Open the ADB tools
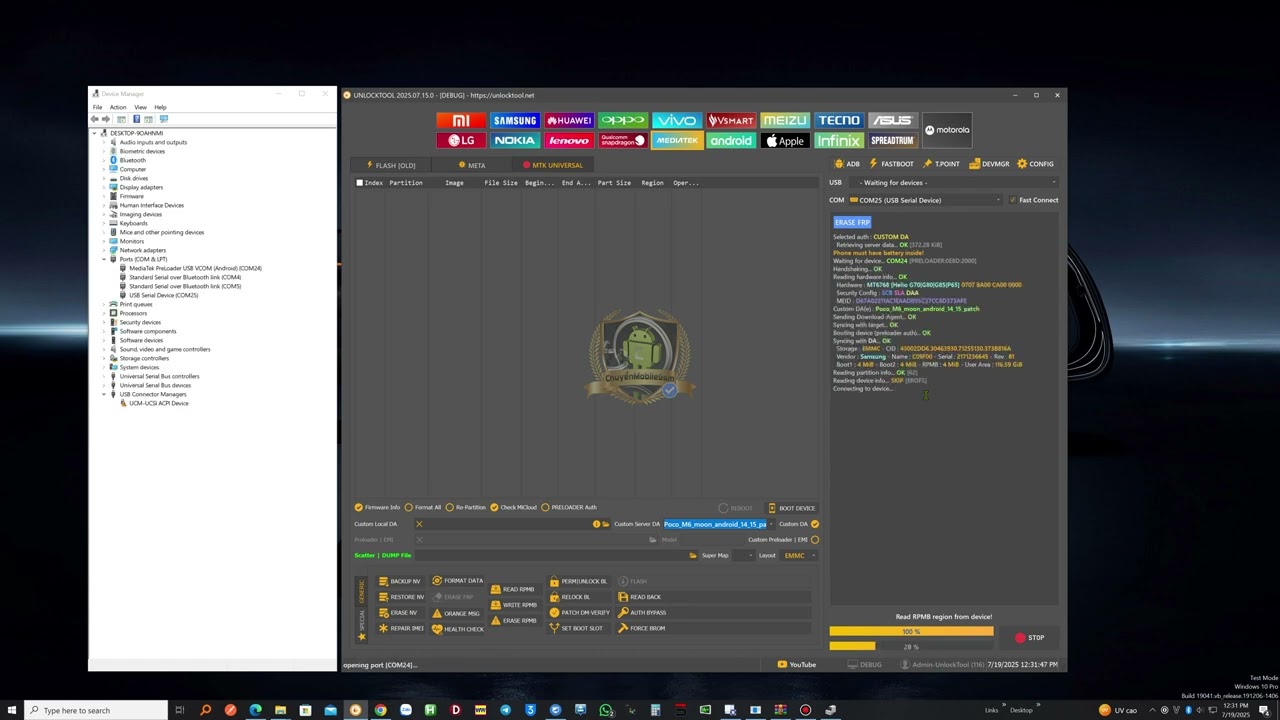1280x720 pixels. pos(847,164)
